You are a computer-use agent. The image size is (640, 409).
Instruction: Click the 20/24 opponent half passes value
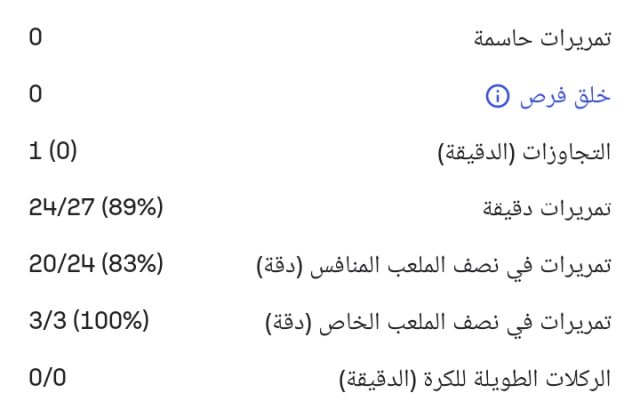click(64, 267)
